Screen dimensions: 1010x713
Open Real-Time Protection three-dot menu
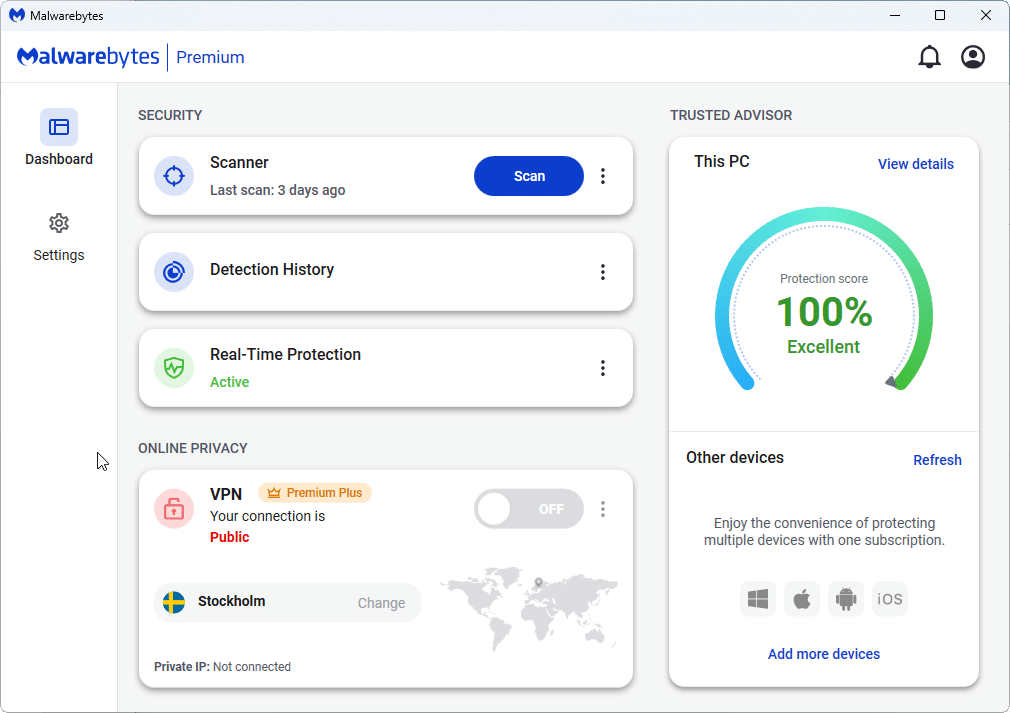[x=603, y=368]
